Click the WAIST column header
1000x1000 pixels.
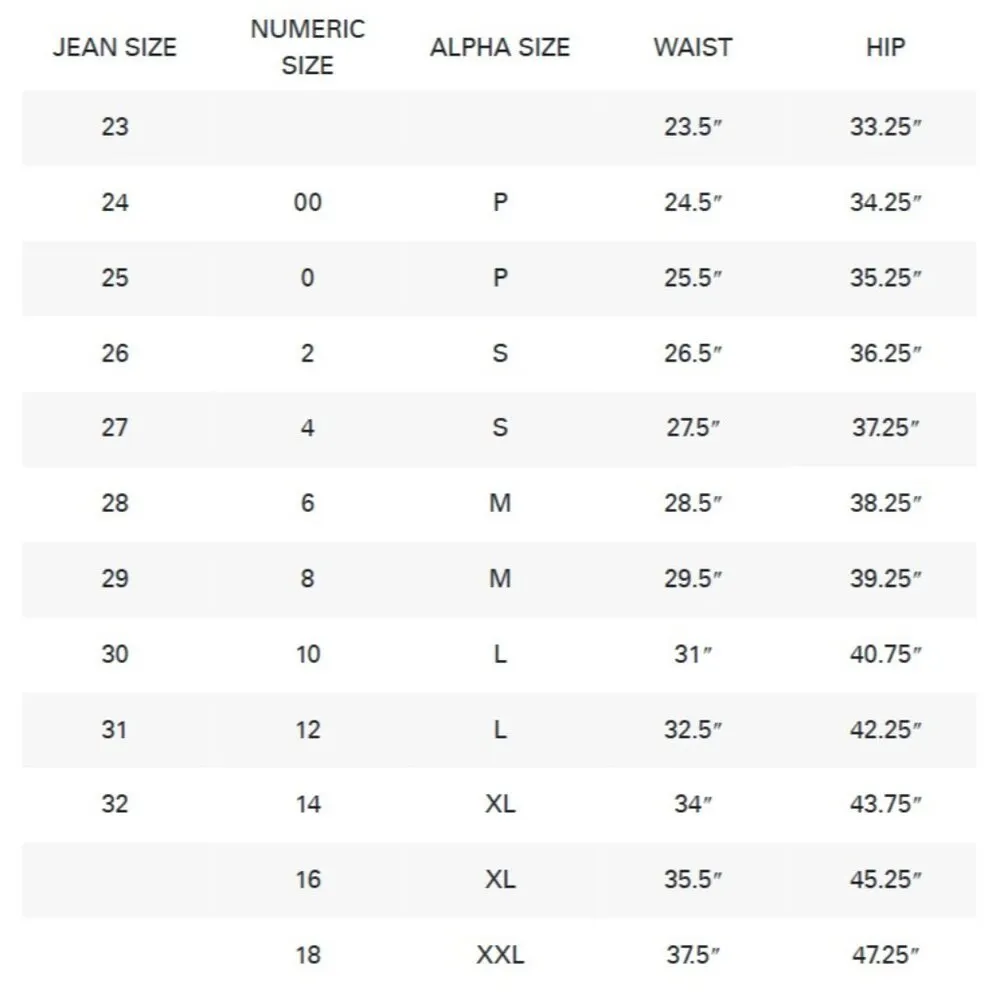point(692,47)
